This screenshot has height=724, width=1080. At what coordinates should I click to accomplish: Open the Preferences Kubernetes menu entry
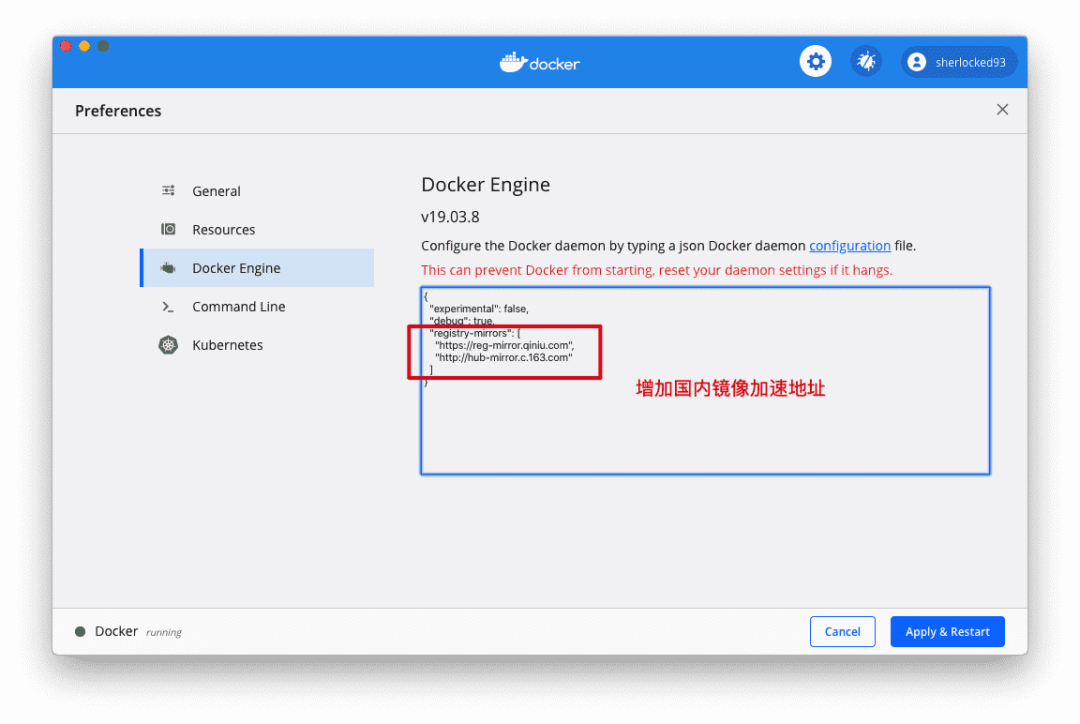pyautogui.click(x=227, y=344)
